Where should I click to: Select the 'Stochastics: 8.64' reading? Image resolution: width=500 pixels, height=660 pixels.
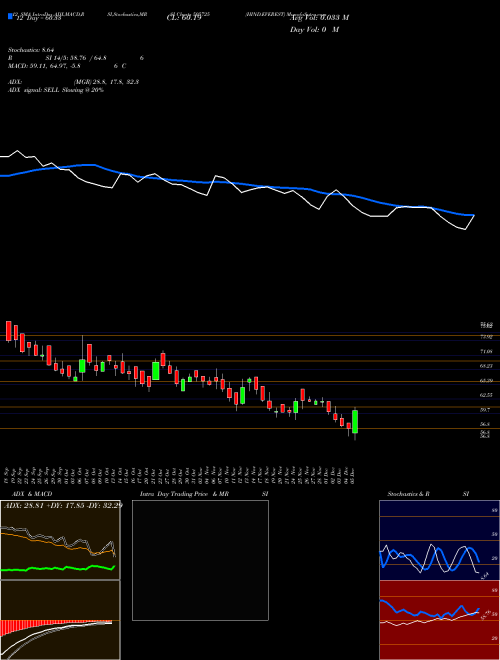click(32, 50)
